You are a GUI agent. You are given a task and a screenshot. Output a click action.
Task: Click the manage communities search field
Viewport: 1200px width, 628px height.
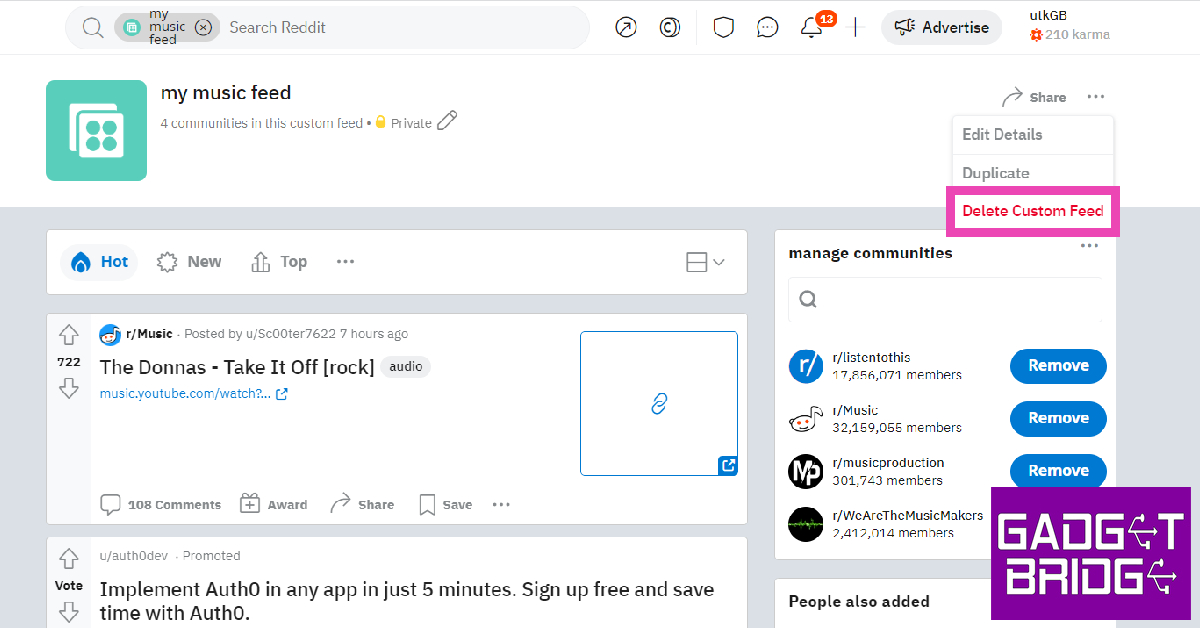pos(945,299)
